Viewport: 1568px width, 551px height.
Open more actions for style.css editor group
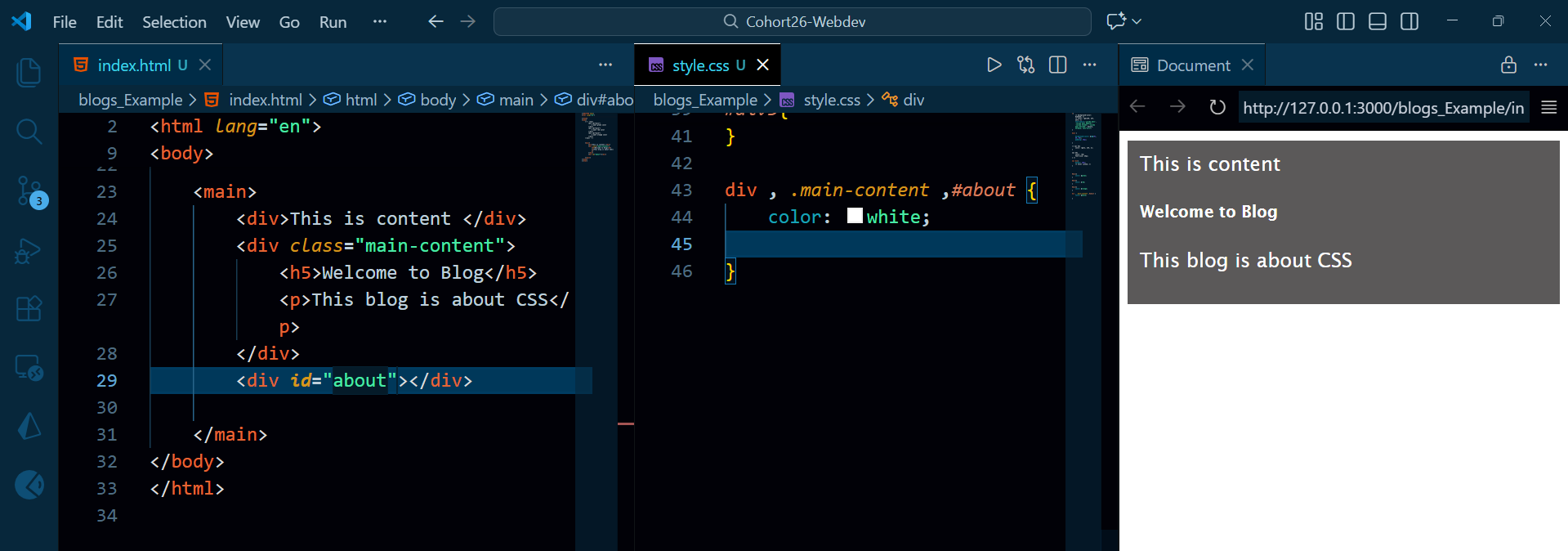[x=1089, y=65]
